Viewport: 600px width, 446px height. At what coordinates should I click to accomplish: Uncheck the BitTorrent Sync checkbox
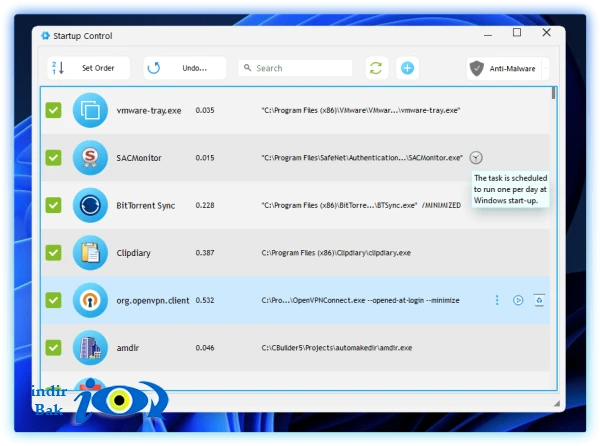53,205
